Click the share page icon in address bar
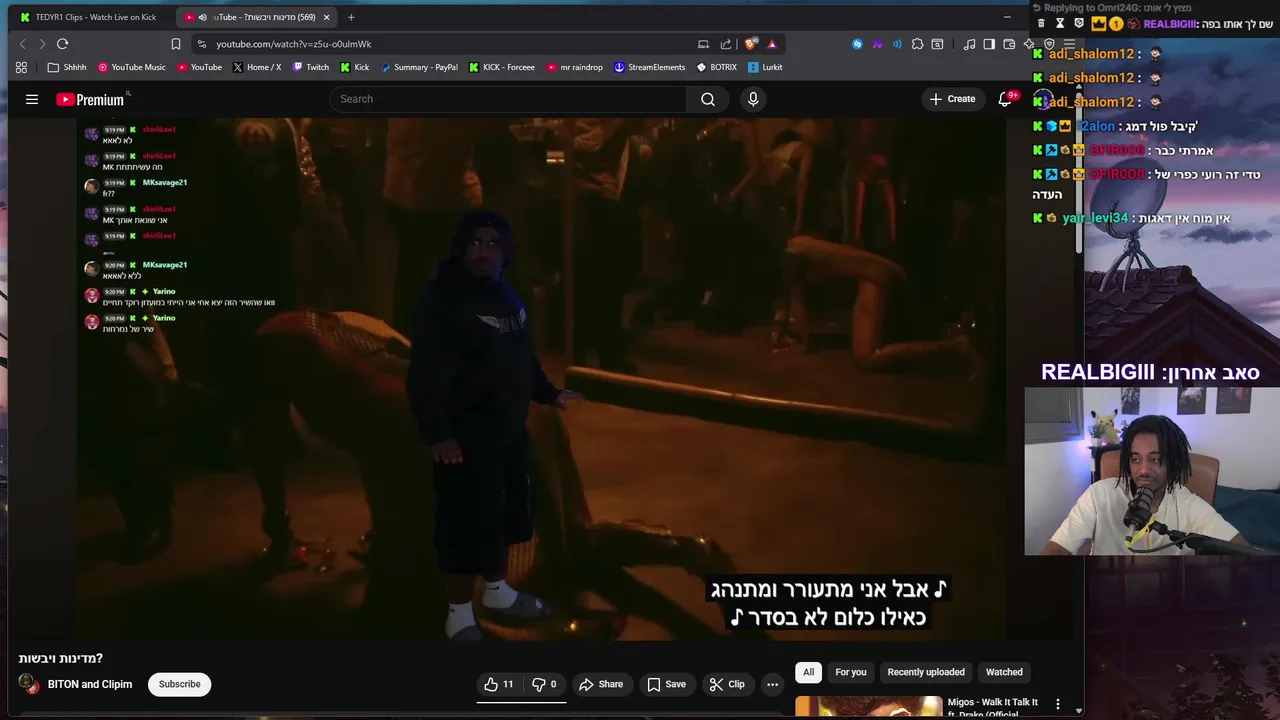The image size is (1280, 720). point(726,44)
